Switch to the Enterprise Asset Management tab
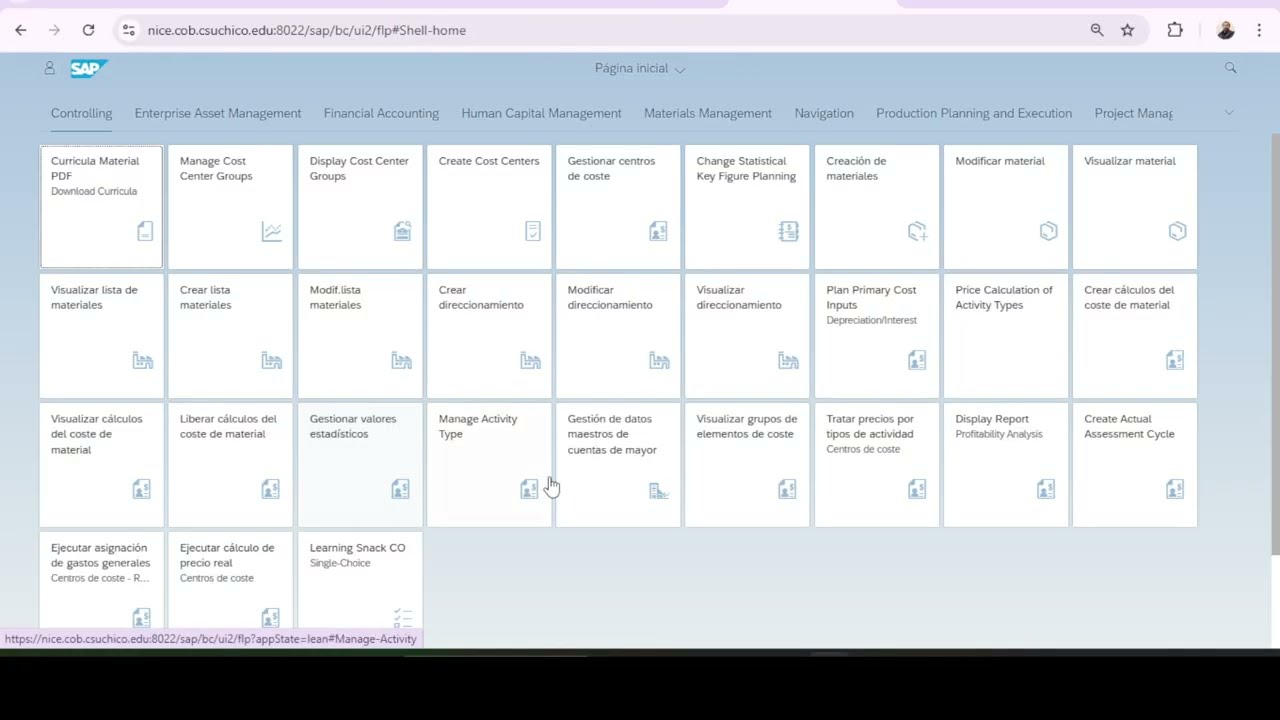Viewport: 1280px width, 720px height. point(218,113)
